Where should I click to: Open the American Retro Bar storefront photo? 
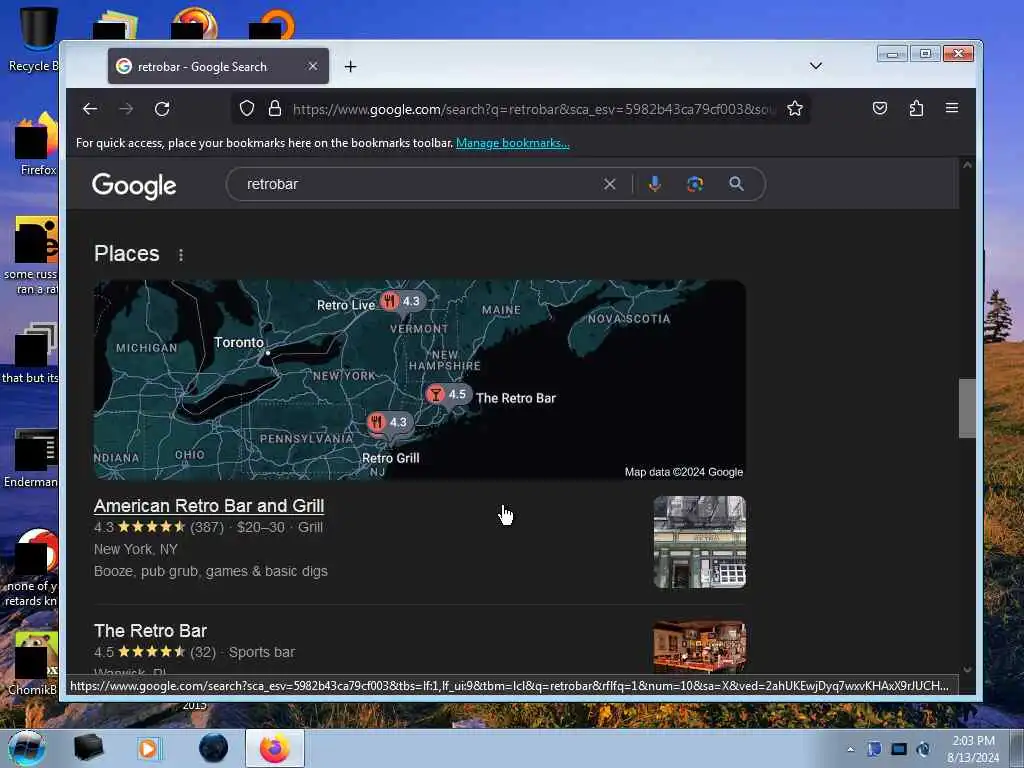click(699, 542)
